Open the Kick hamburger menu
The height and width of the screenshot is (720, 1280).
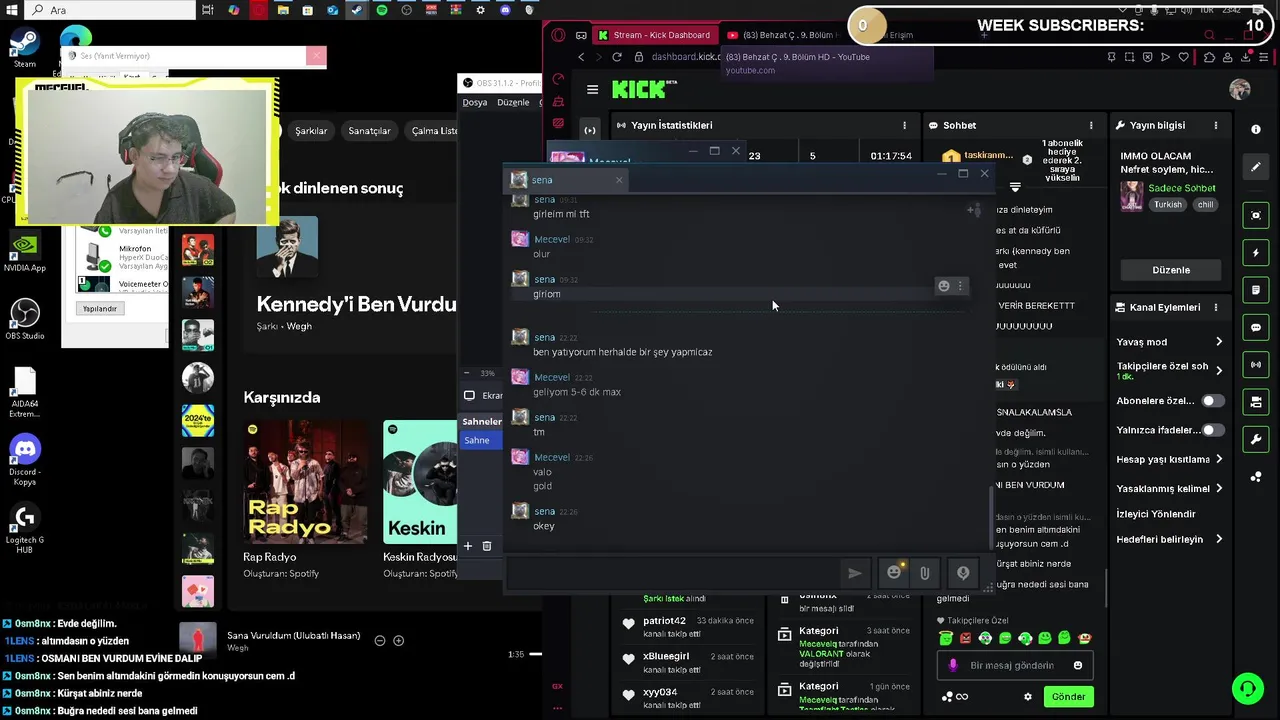pyautogui.click(x=592, y=90)
